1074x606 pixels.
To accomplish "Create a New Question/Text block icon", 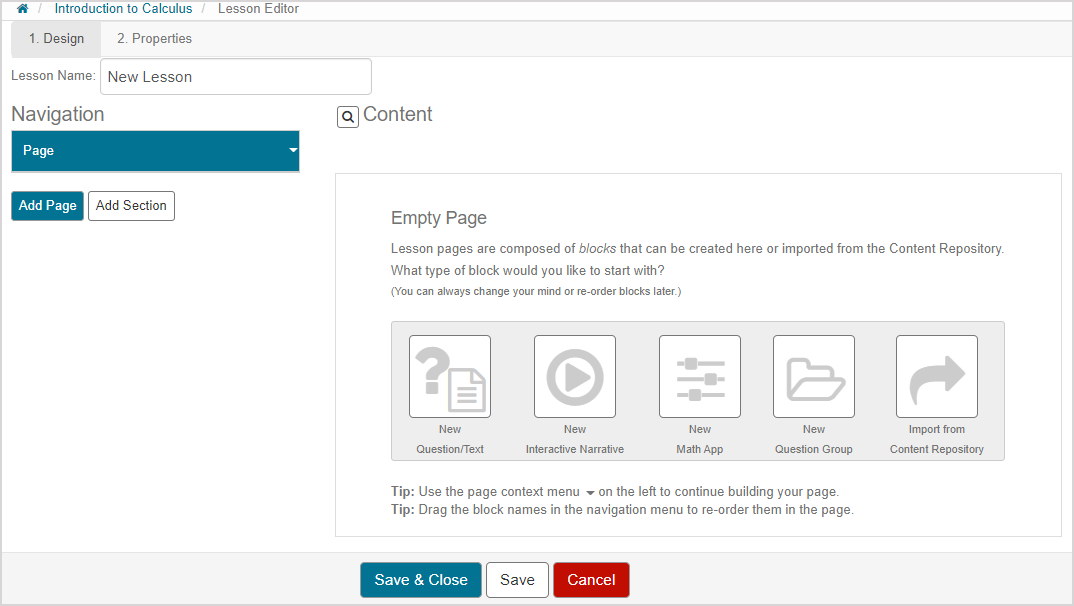I will point(450,376).
